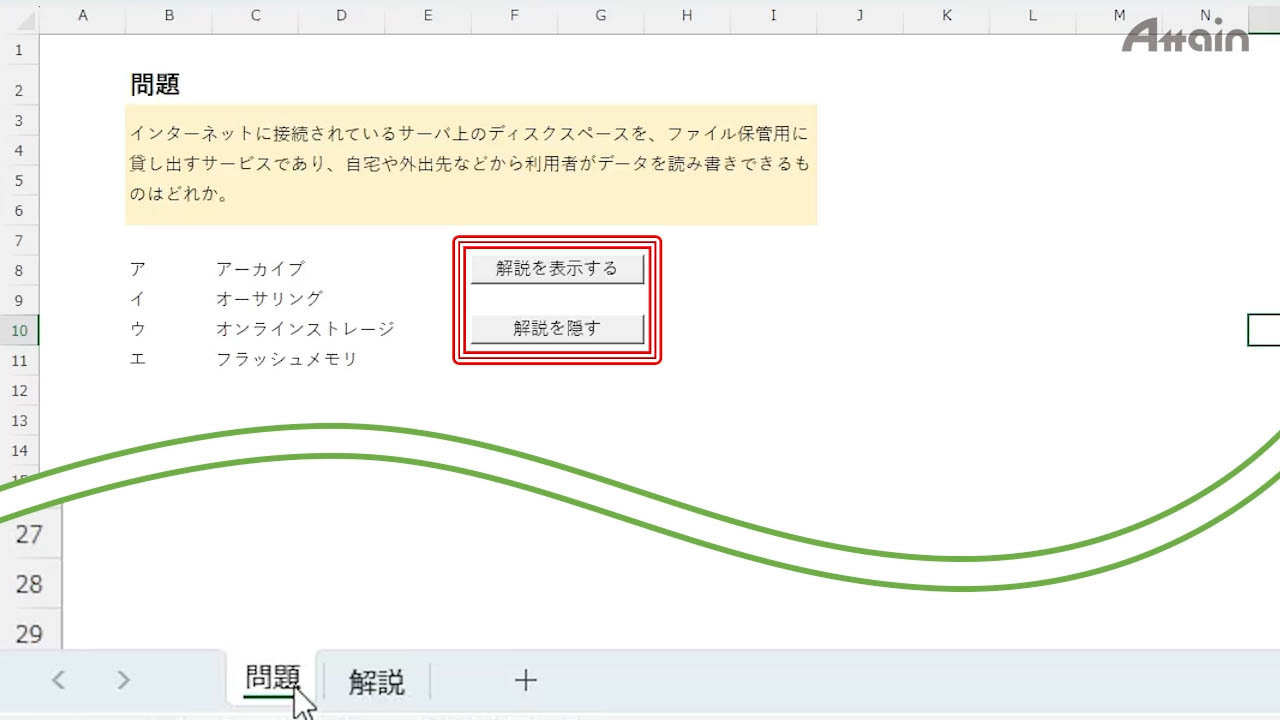Viewport: 1280px width, 720px height.
Task: Click the Attain logo watermark
Action: [1185, 36]
